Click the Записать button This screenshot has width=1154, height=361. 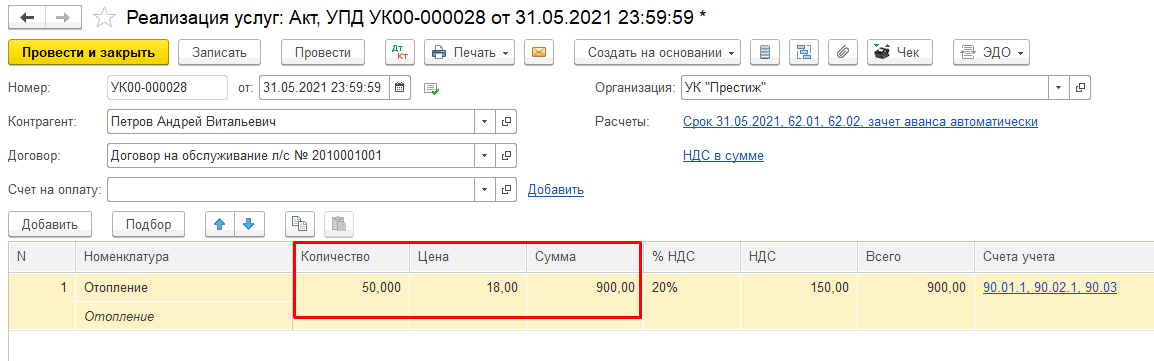(219, 52)
